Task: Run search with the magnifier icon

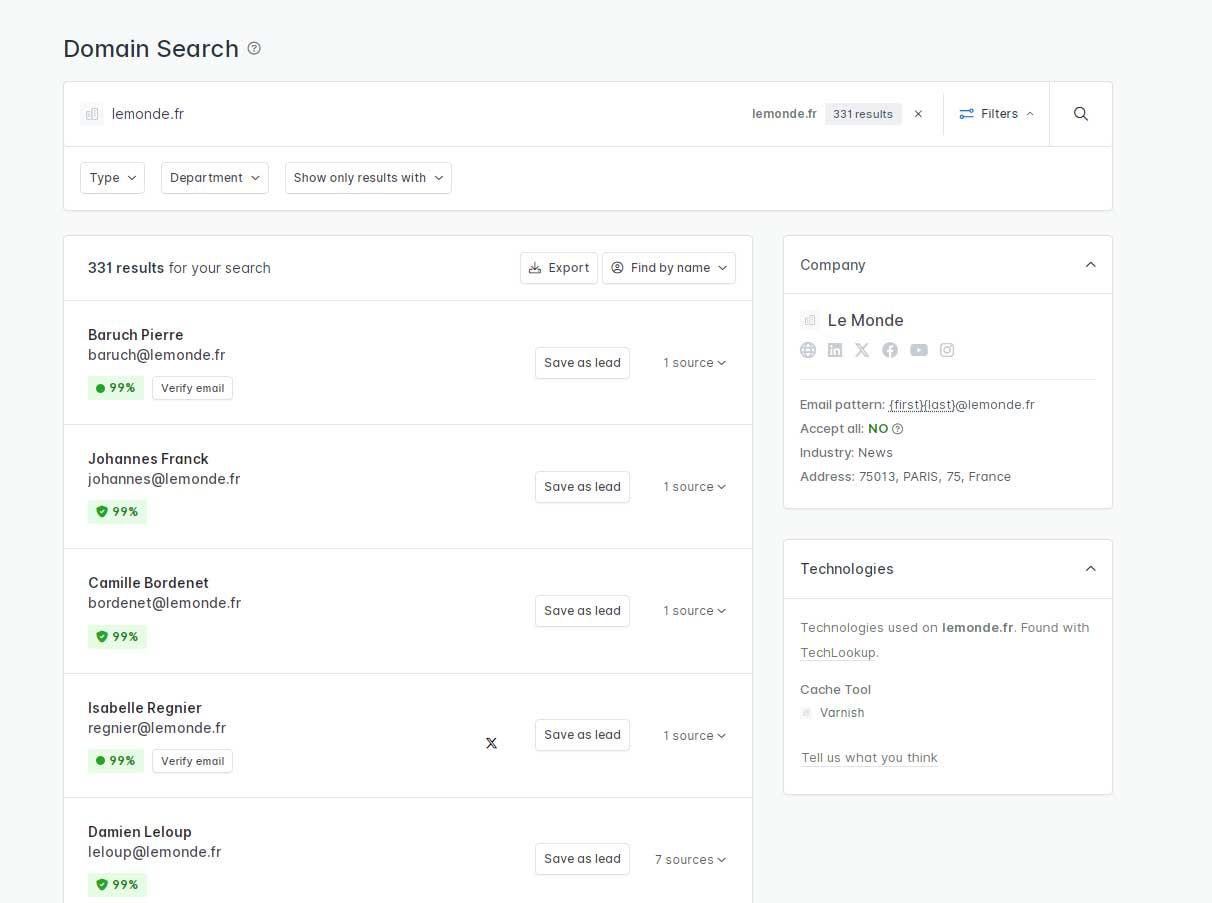Action: pyautogui.click(x=1081, y=114)
